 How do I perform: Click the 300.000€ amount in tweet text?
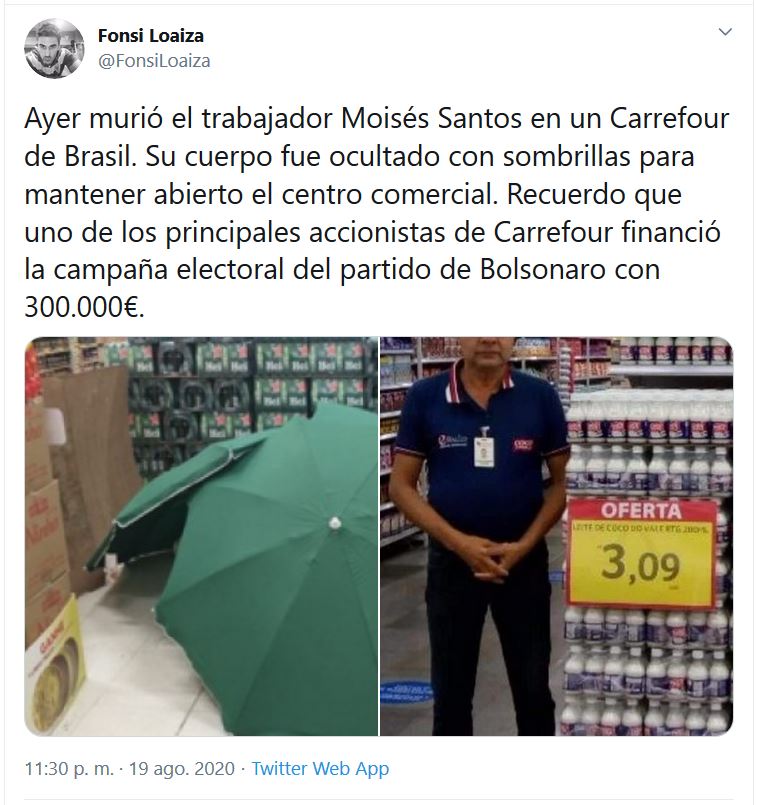coord(85,308)
